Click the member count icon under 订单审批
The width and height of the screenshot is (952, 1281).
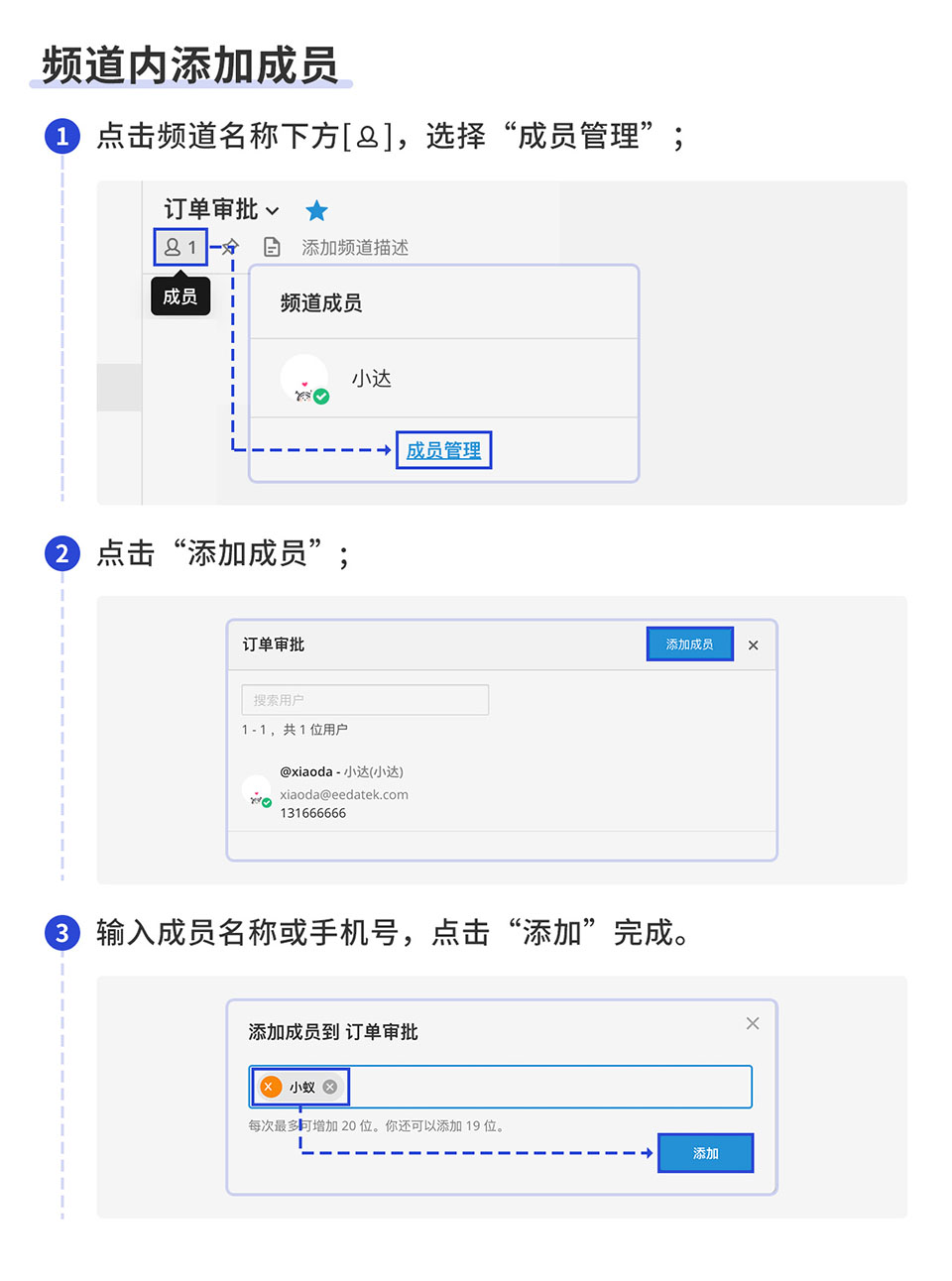pos(180,247)
